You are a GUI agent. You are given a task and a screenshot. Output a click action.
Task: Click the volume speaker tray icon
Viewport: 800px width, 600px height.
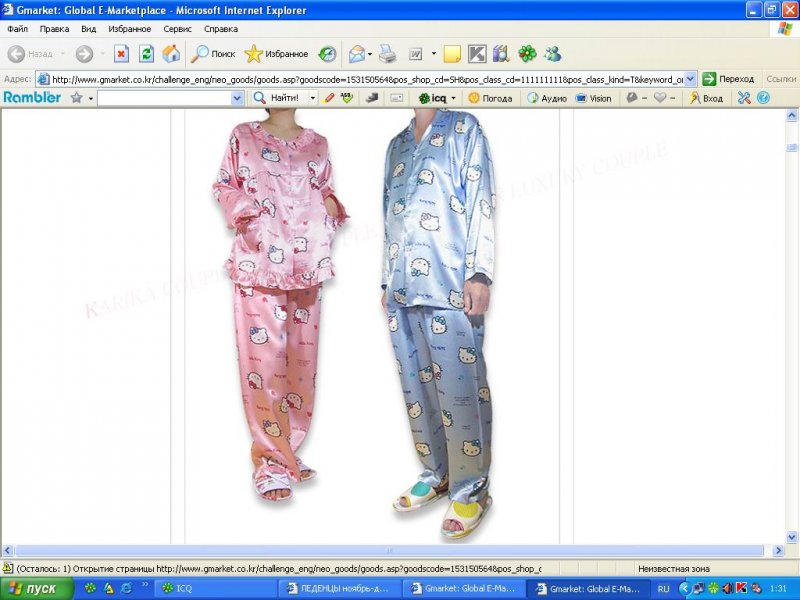[x=728, y=588]
